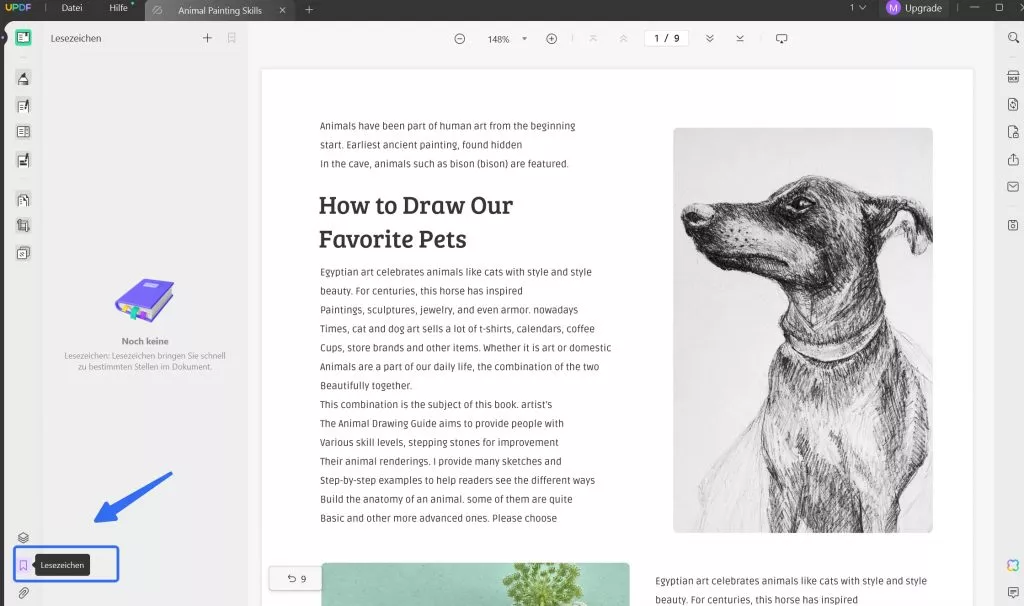Add a new bookmark with the plus button
Screen dimensions: 1024x606
point(207,38)
